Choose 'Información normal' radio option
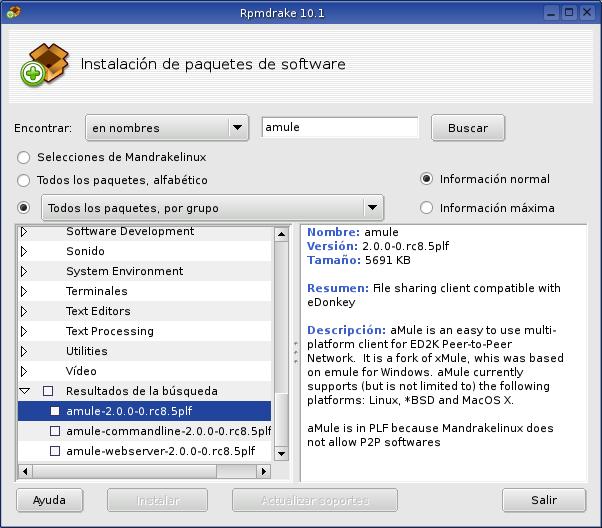Viewport: 602px width, 528px height. (x=427, y=179)
